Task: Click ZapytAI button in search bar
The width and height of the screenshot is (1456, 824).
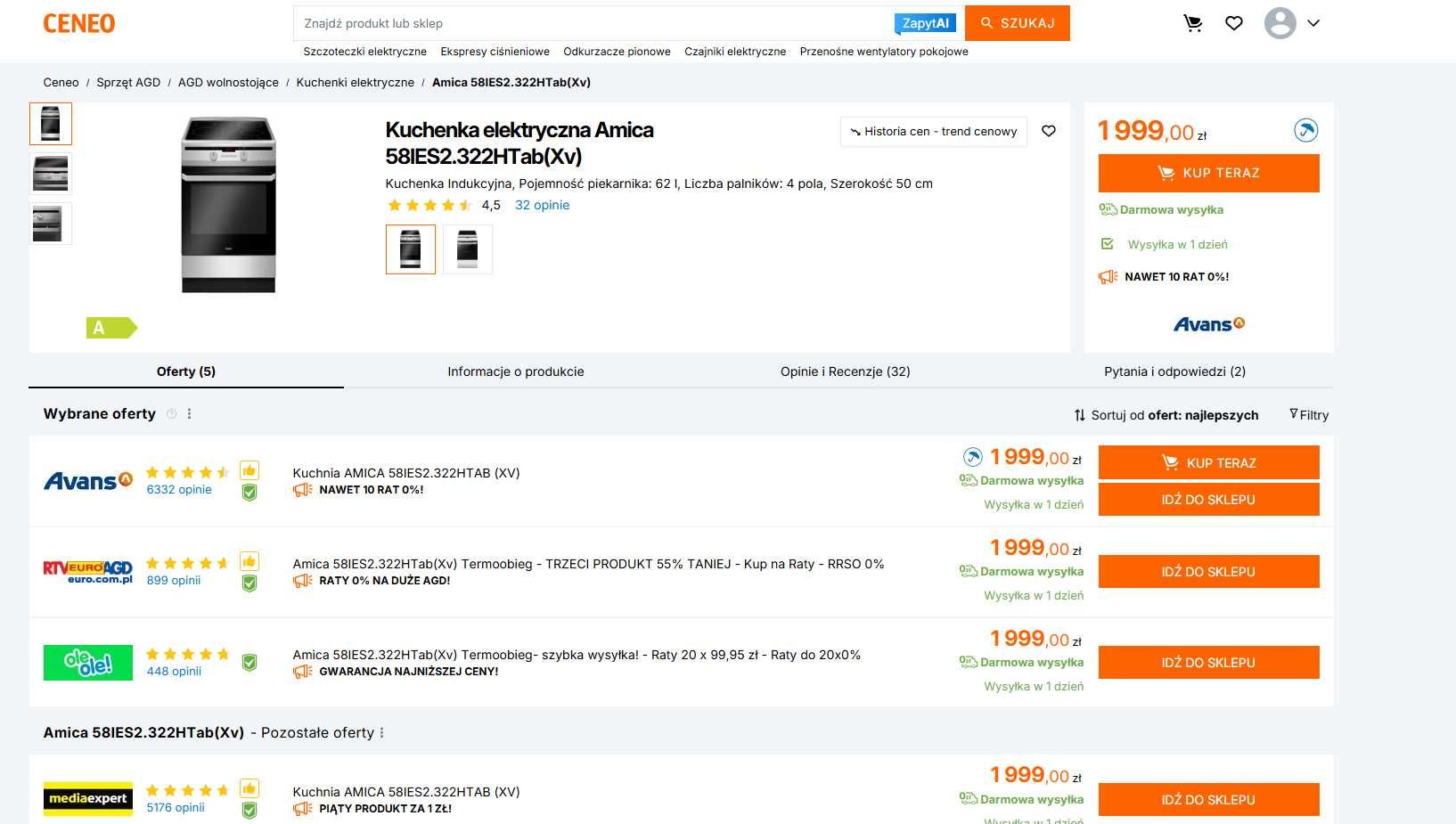Action: coord(925,23)
